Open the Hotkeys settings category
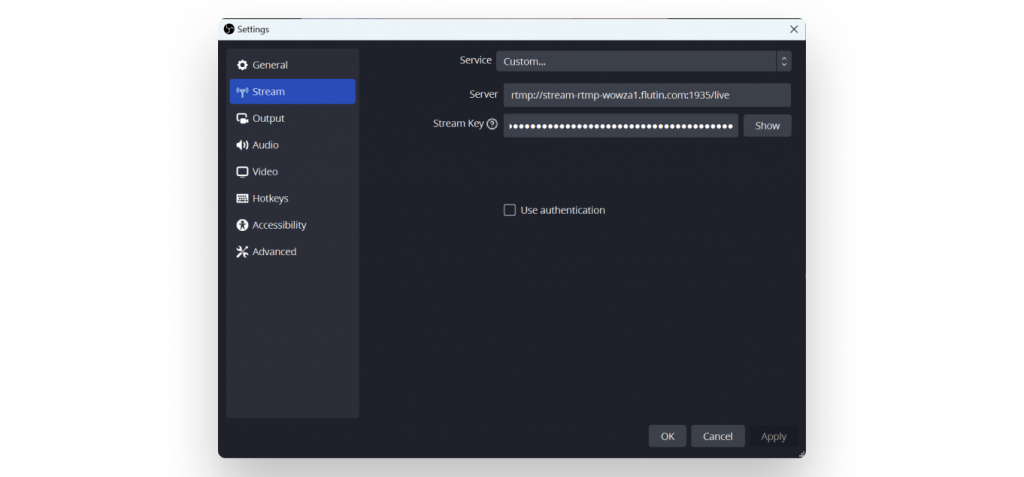Screen dimensions: 1024x477 coord(292,199)
